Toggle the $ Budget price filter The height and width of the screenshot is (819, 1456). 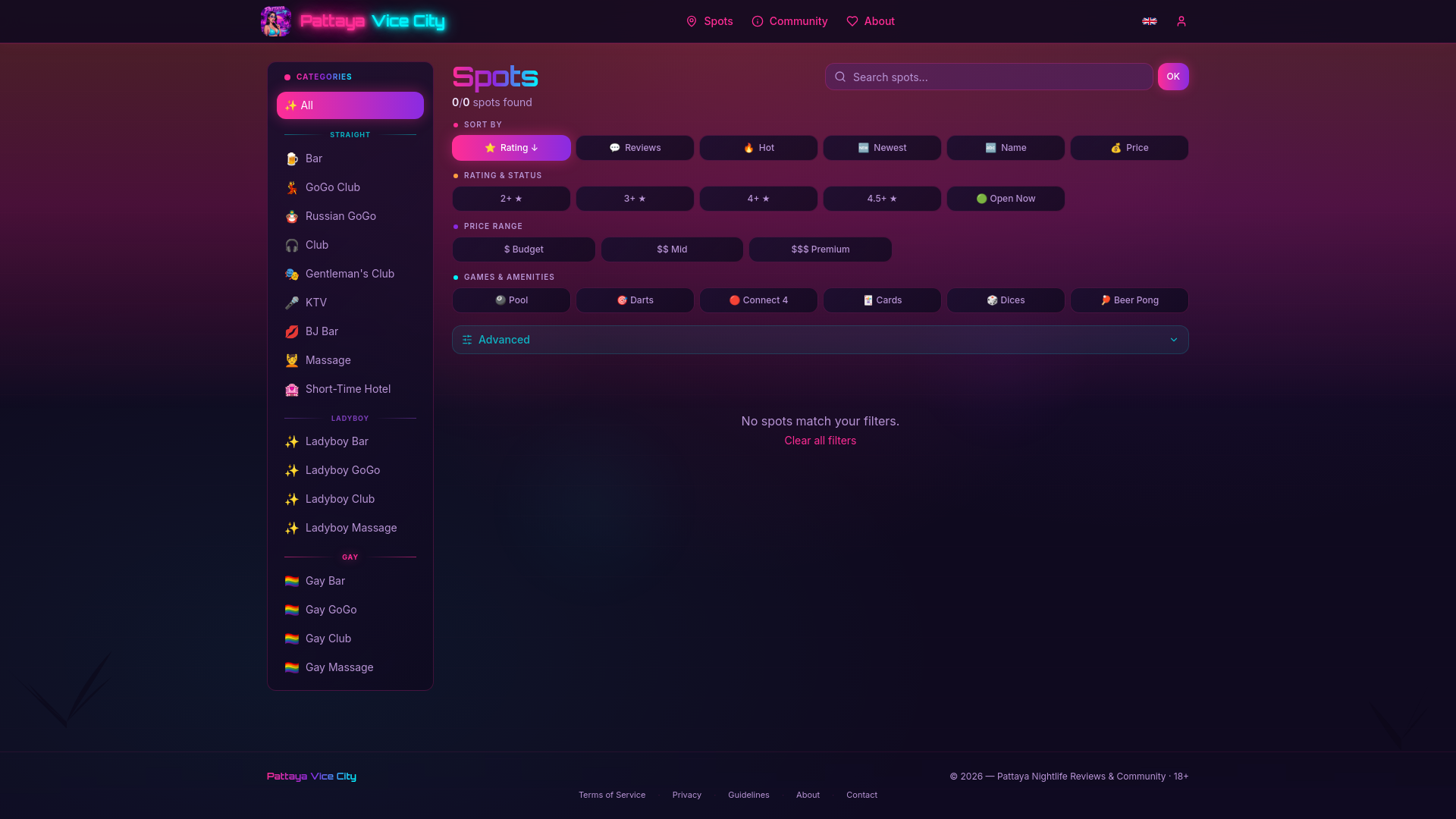pyautogui.click(x=524, y=249)
